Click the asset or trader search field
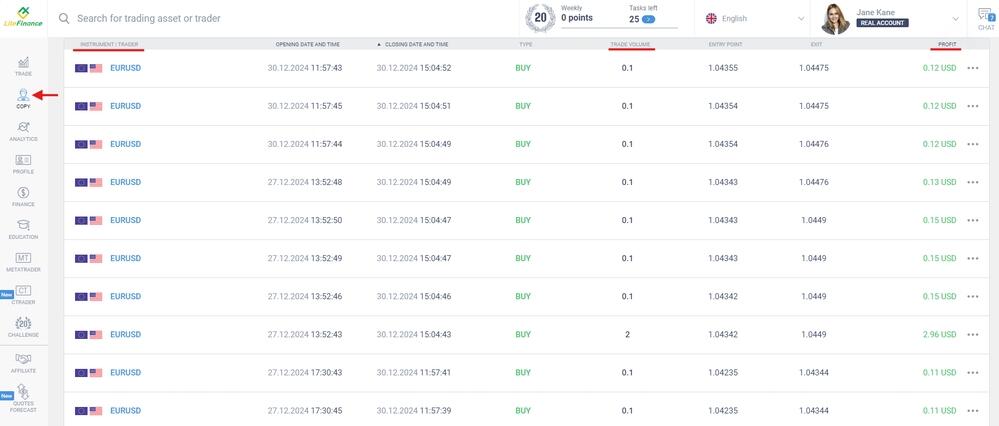 280,18
